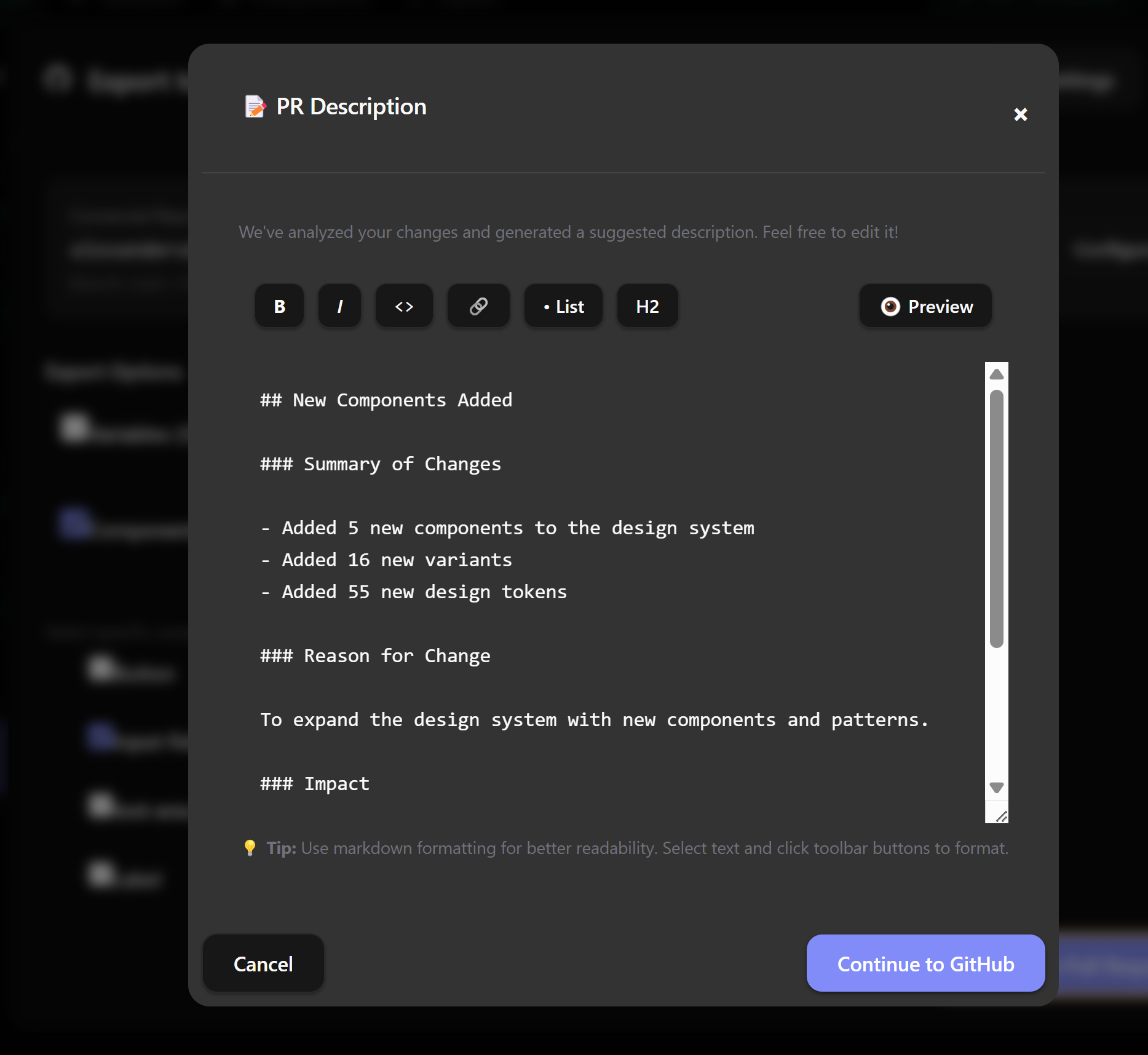Place cursor in "Added 16 new variants" line
1148x1055 pixels.
(397, 560)
